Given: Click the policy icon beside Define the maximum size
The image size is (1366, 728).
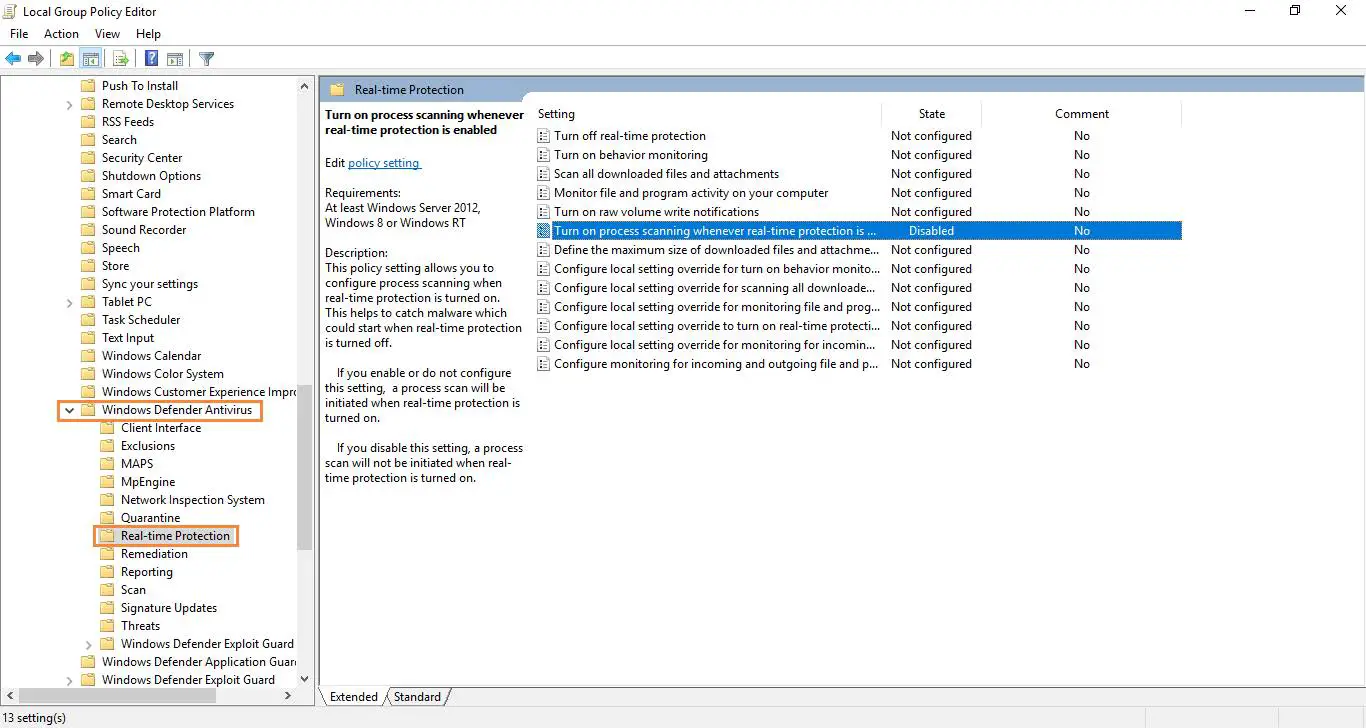Looking at the screenshot, I should click(x=544, y=250).
